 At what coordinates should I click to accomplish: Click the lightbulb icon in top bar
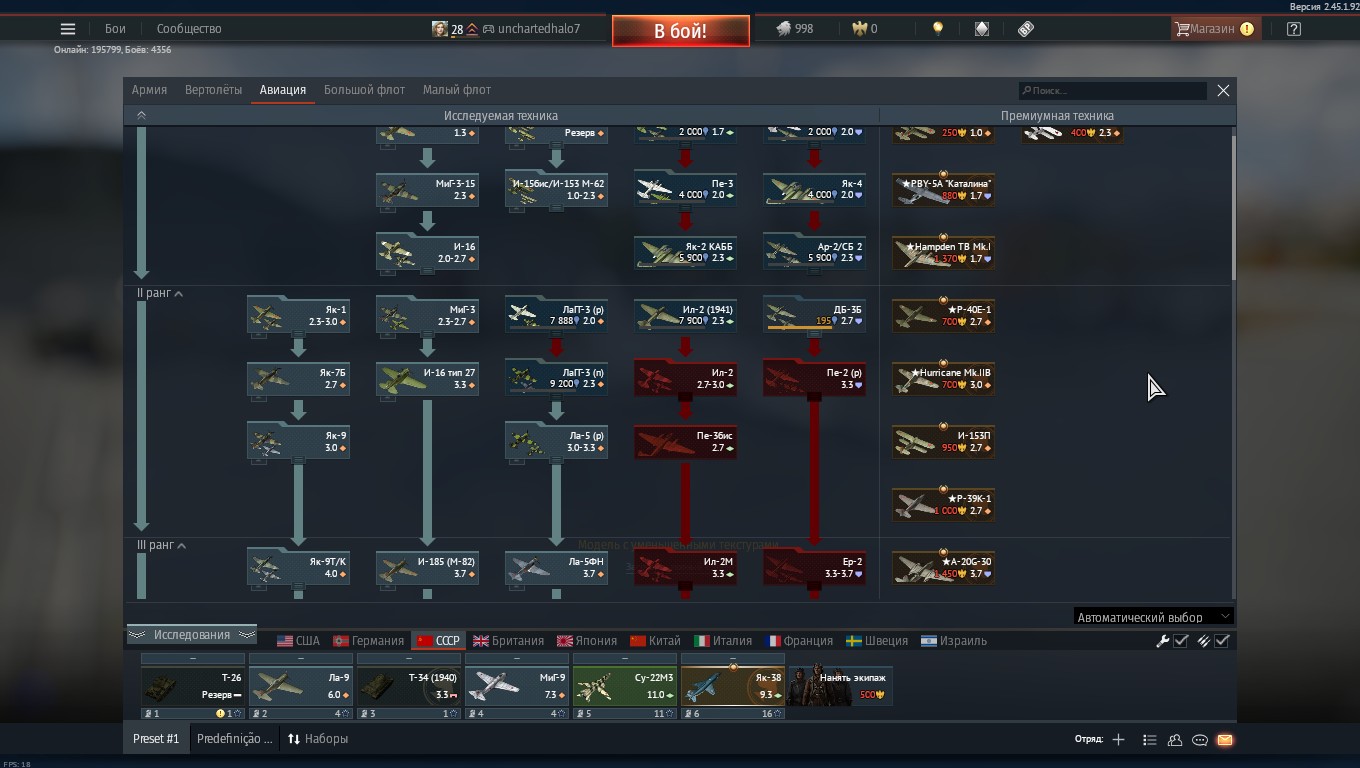[x=937, y=29]
